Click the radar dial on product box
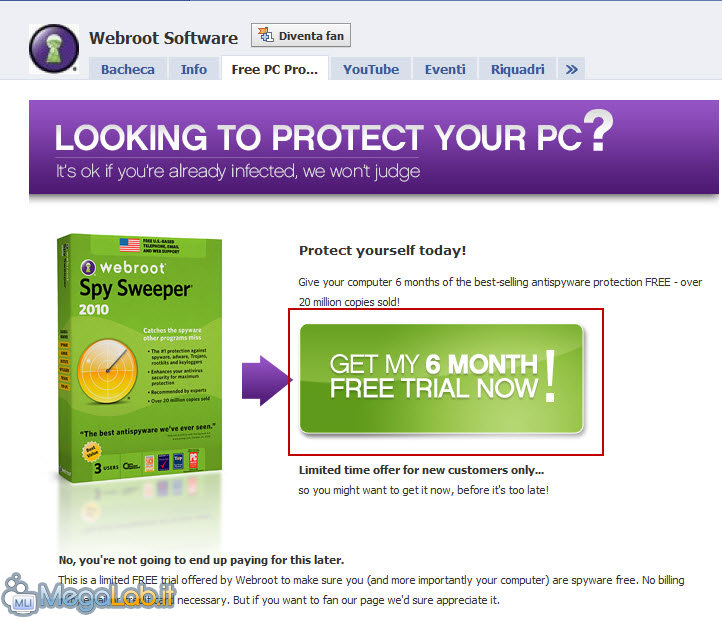 pos(107,371)
